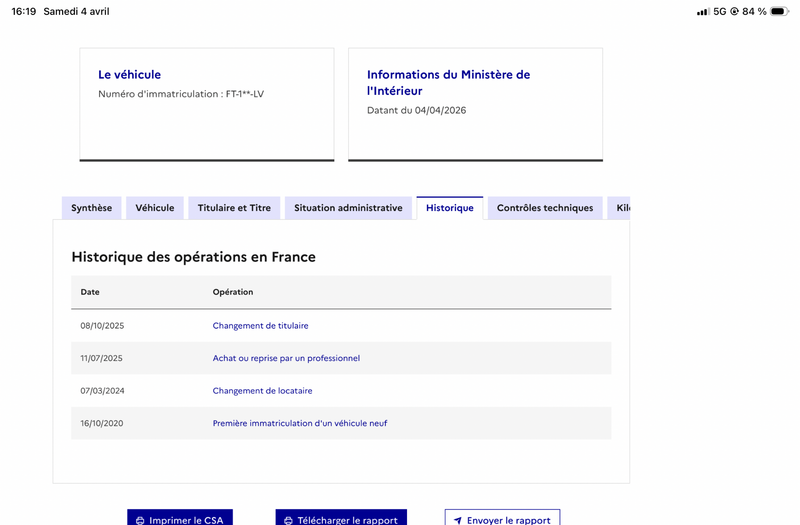Click the Date column header

tap(90, 292)
